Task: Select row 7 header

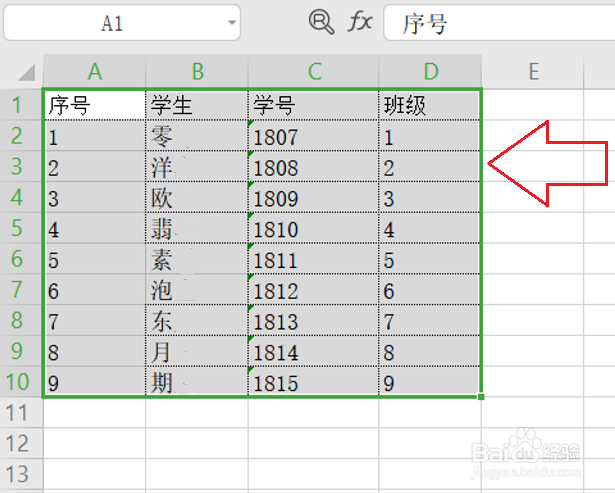Action: (x=21, y=289)
